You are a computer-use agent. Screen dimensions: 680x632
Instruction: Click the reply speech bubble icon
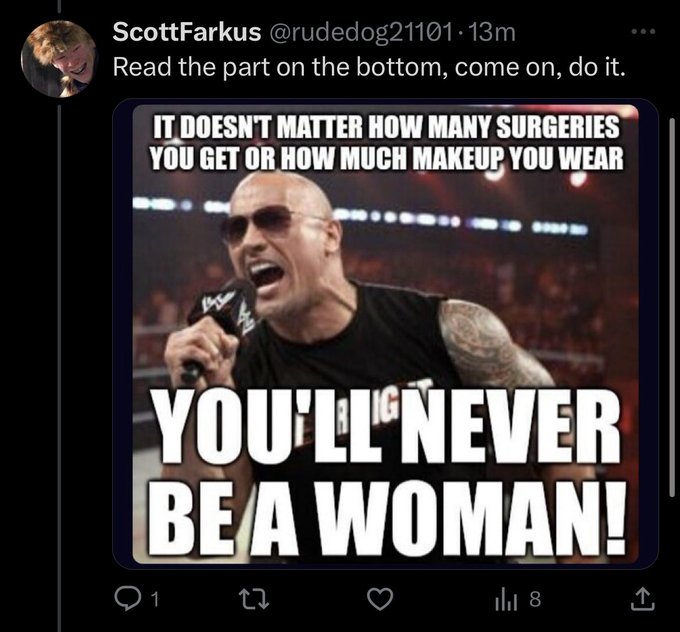(x=127, y=599)
